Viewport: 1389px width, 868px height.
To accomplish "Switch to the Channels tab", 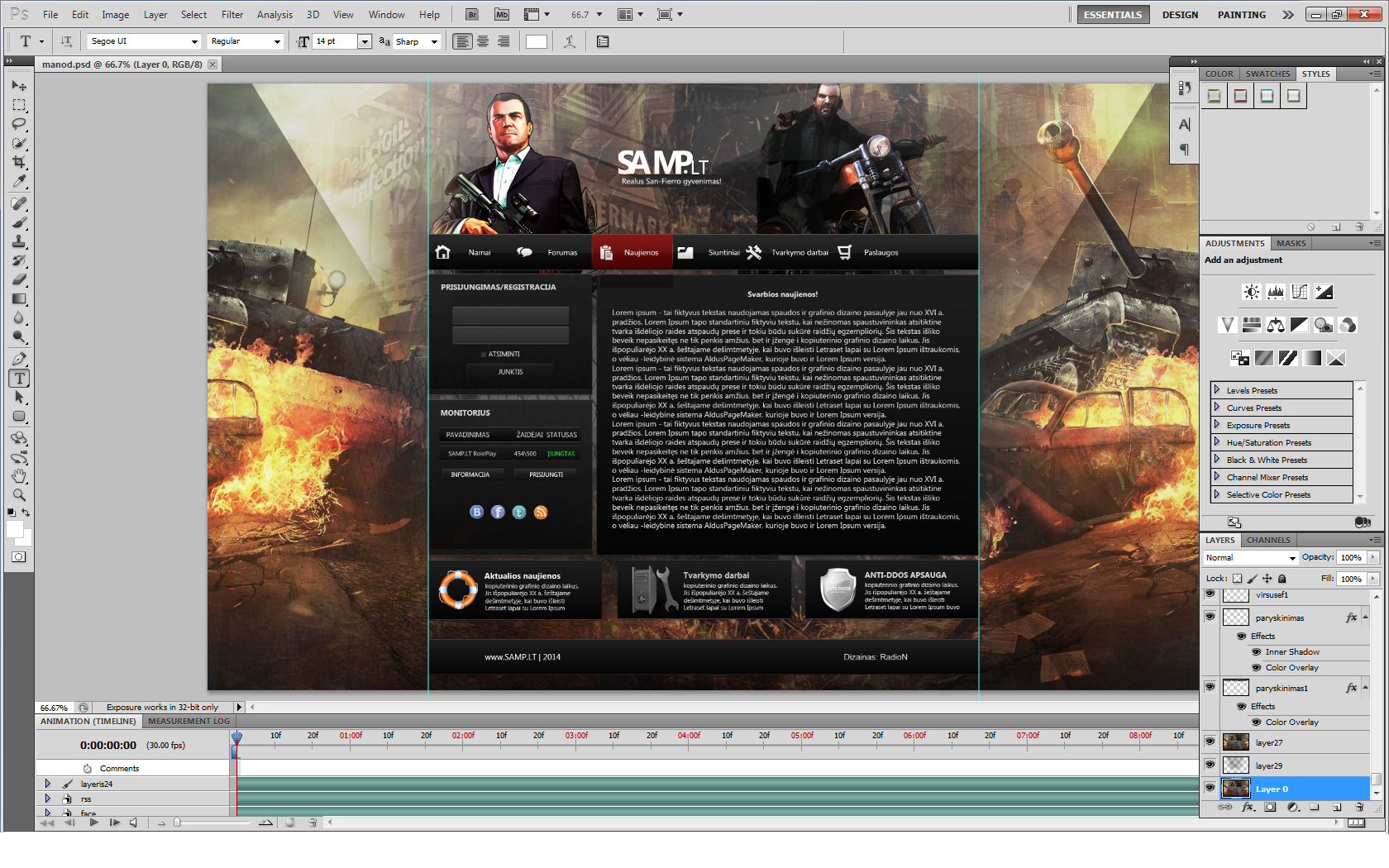I will [1268, 540].
